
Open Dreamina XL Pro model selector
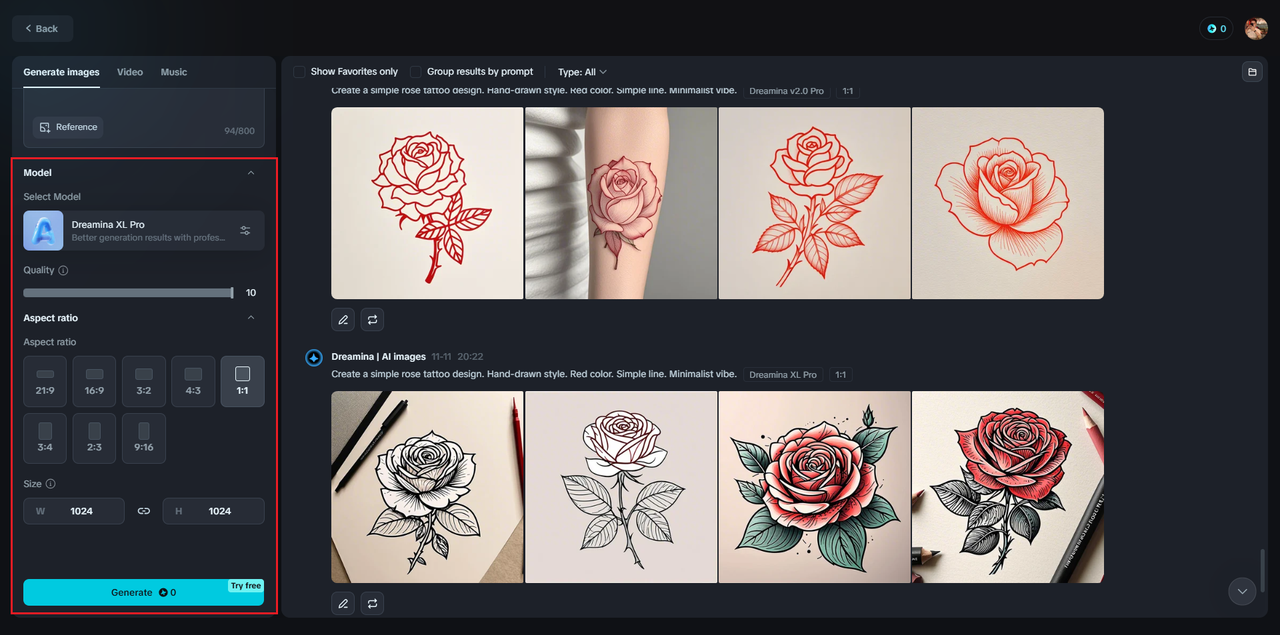pyautogui.click(x=144, y=230)
